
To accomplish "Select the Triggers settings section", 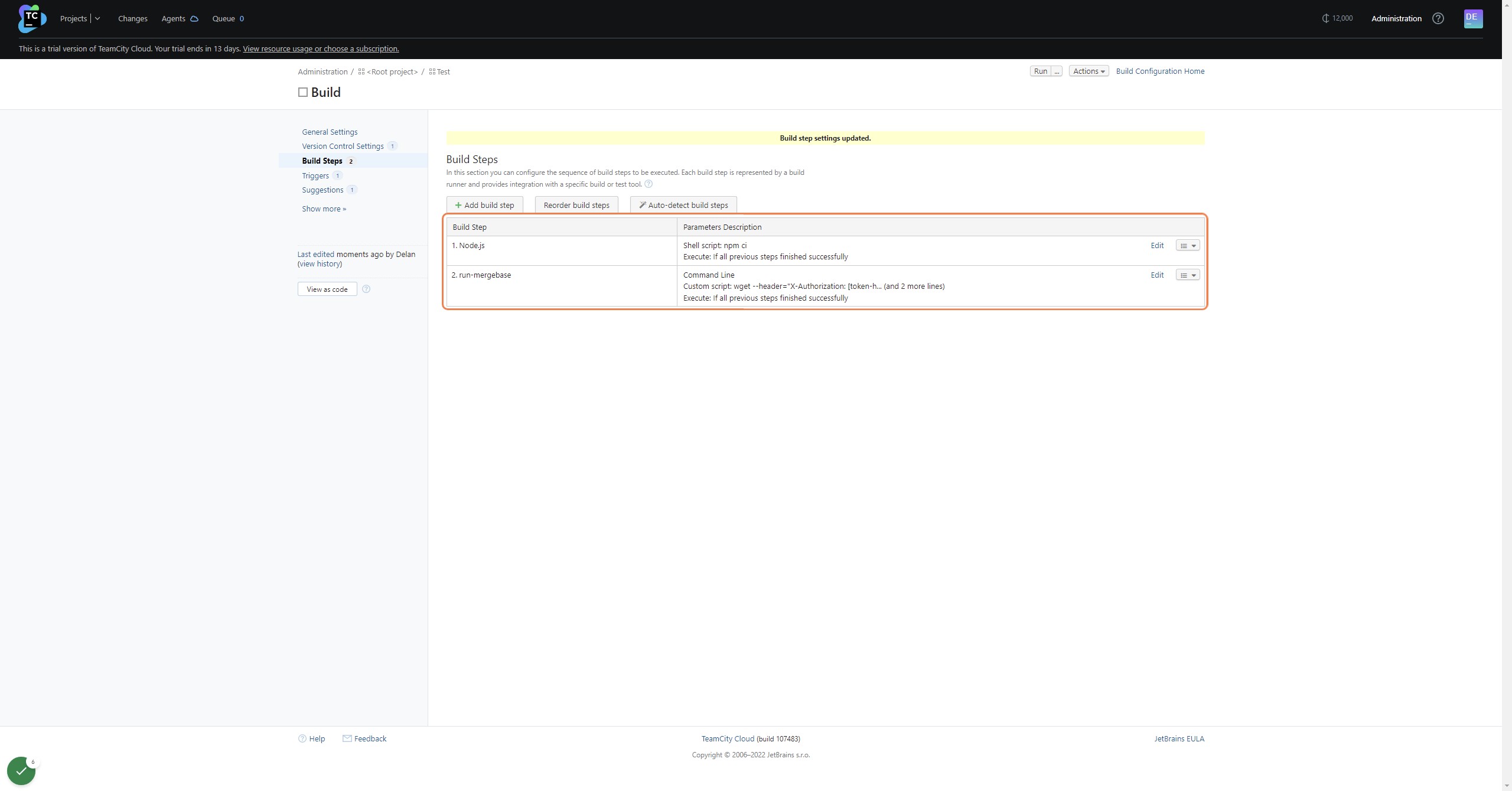I will (x=315, y=175).
